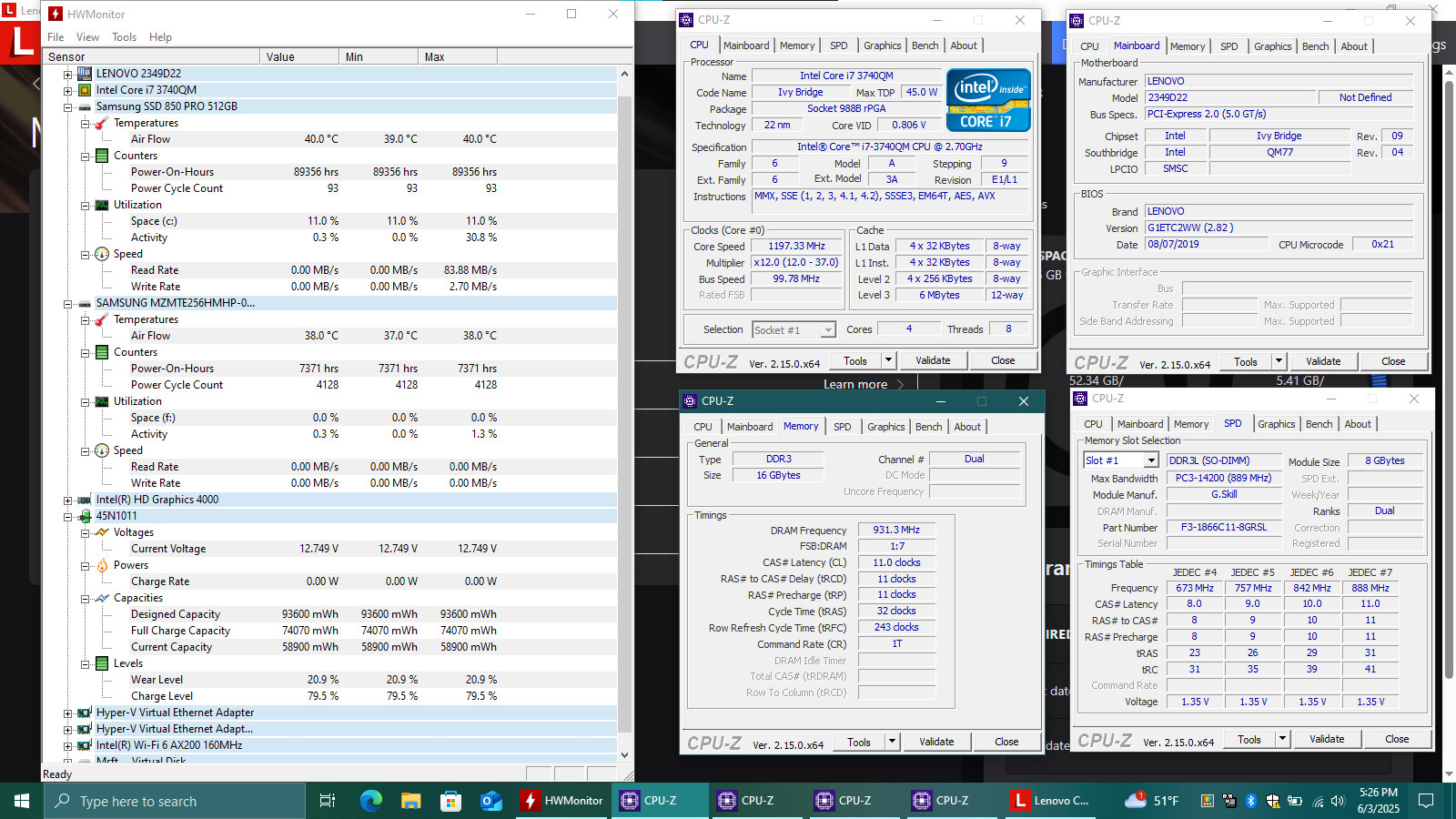Open Microsoft Store taskbar icon
Screen dimensions: 1456x819
click(451, 801)
